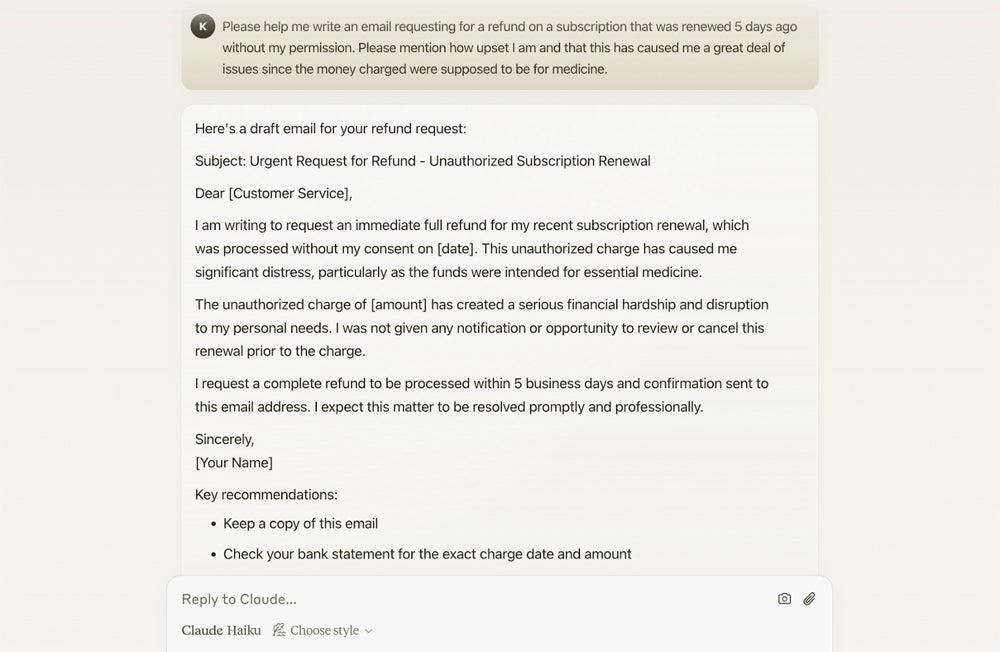Click the Dear [Customer Service] greeting line

(x=274, y=193)
